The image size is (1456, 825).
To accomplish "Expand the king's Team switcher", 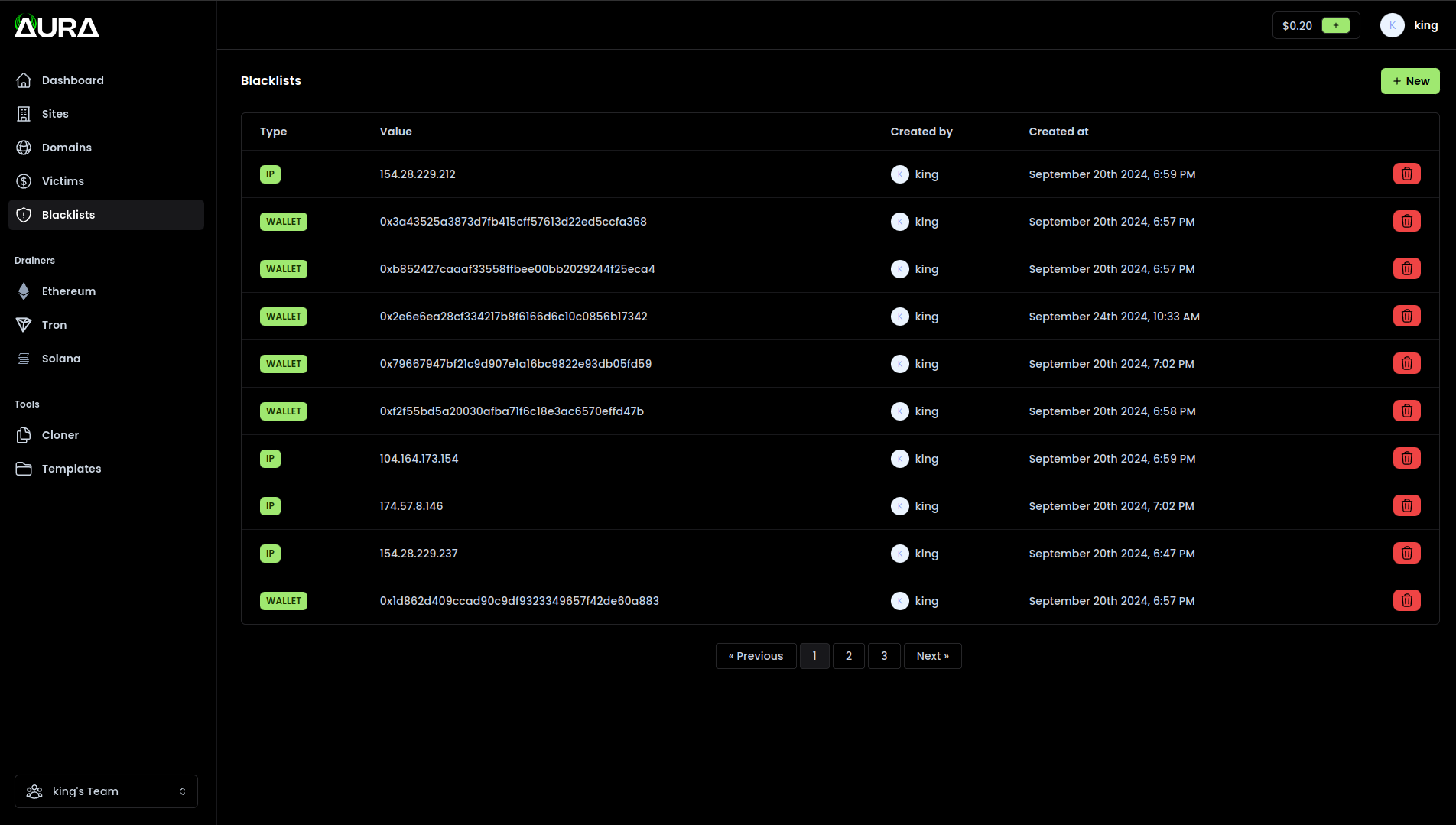I will pos(106,791).
